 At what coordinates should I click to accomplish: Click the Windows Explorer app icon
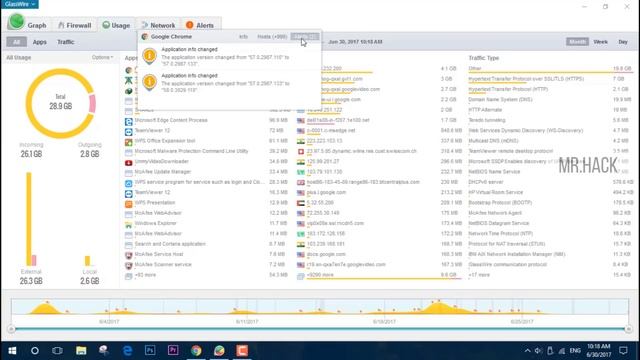click(129, 224)
